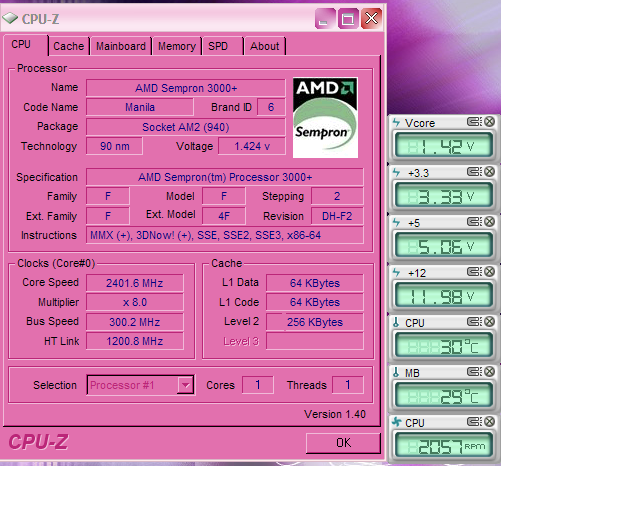
Task: Click the 11.98 V display
Action: [x=444, y=296]
